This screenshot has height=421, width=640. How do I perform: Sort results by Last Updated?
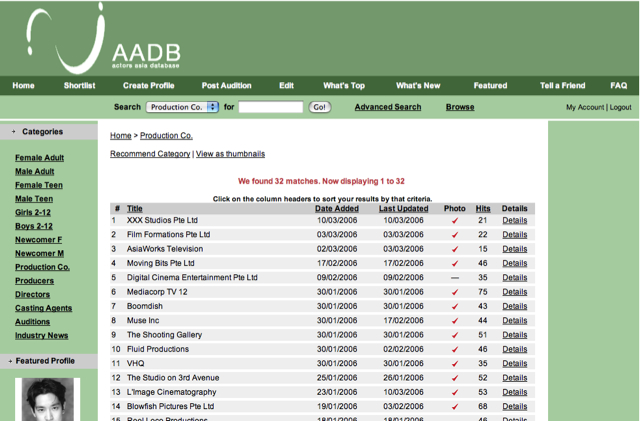pyautogui.click(x=403, y=209)
